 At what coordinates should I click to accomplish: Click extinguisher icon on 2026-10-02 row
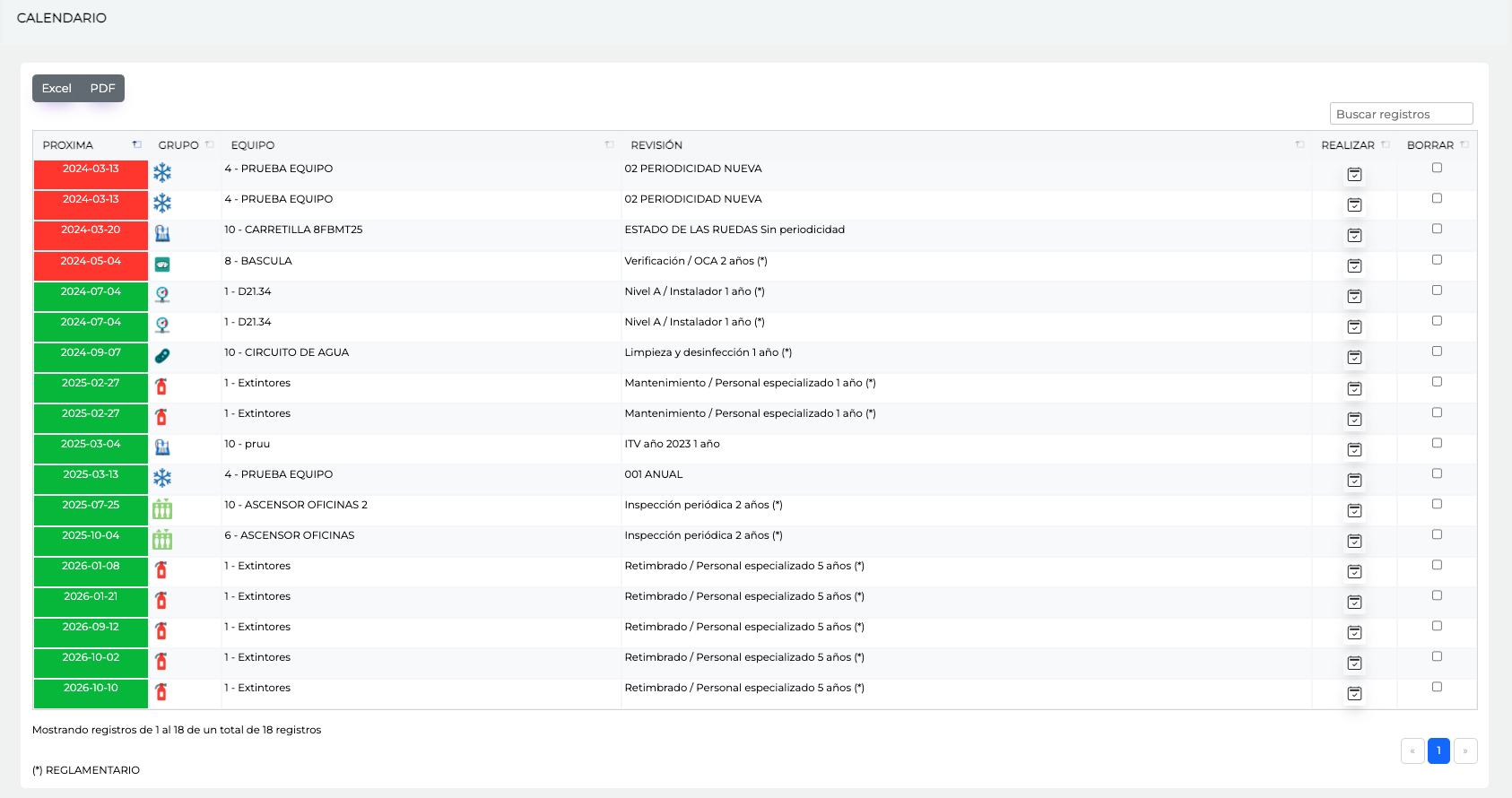point(161,661)
